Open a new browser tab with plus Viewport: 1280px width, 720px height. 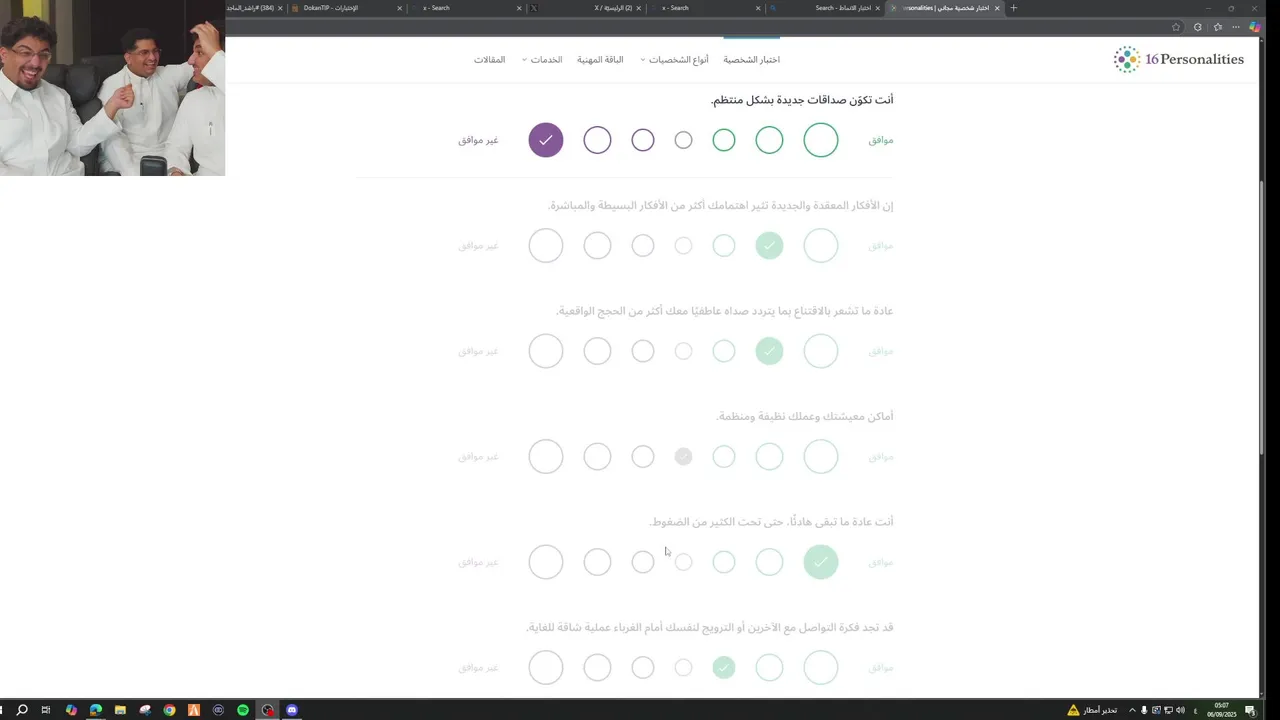click(1013, 8)
